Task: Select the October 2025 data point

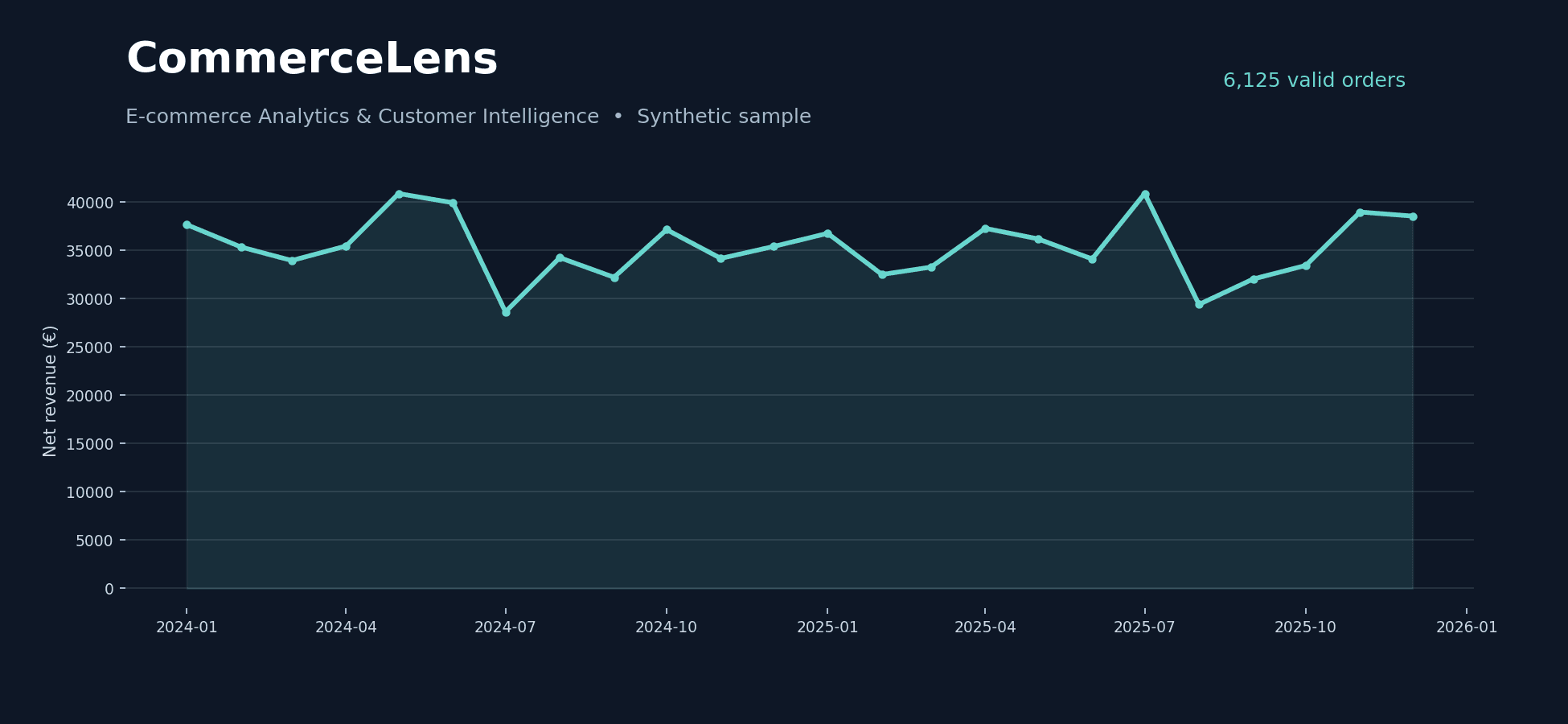Action: 1306,265
